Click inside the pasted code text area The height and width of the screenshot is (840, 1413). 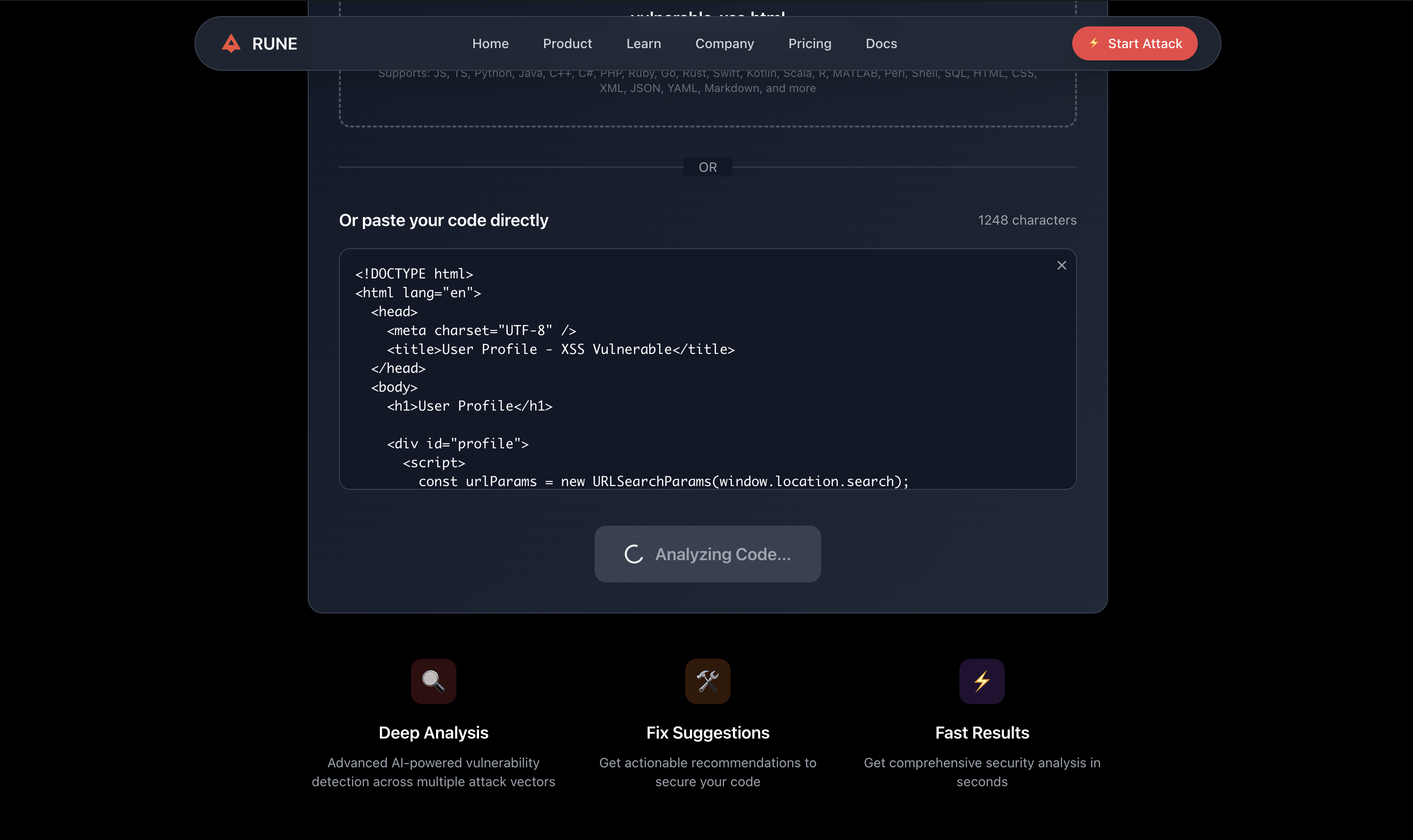[x=707, y=396]
